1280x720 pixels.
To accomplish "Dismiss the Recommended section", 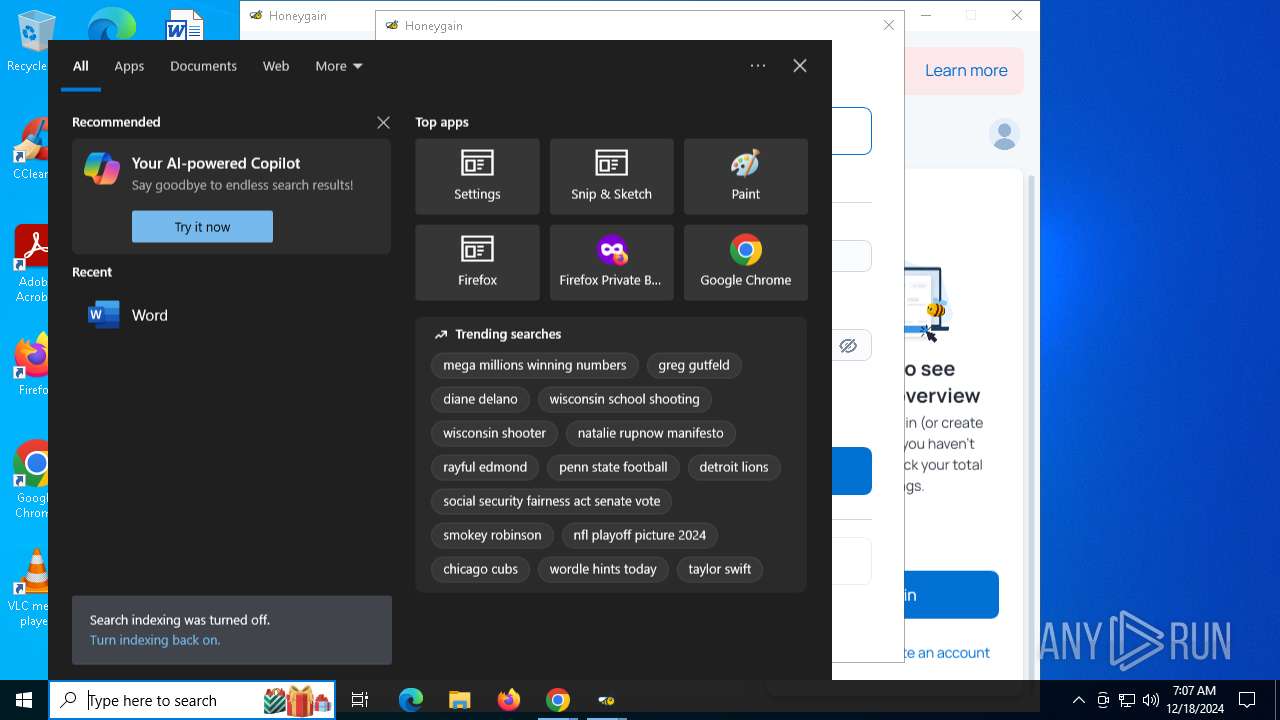I will pos(383,122).
